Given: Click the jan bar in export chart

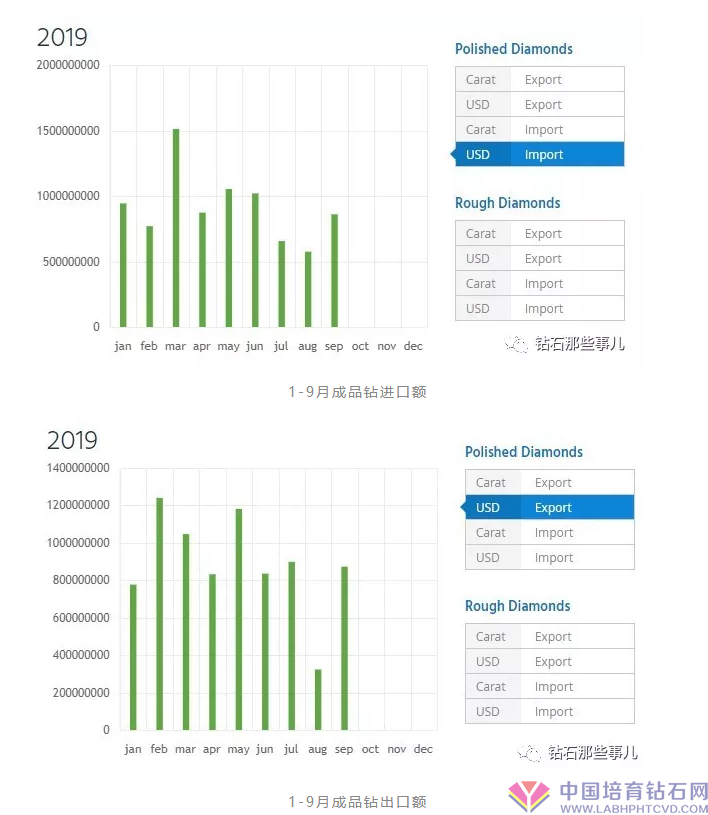Looking at the screenshot, I should point(133,657).
